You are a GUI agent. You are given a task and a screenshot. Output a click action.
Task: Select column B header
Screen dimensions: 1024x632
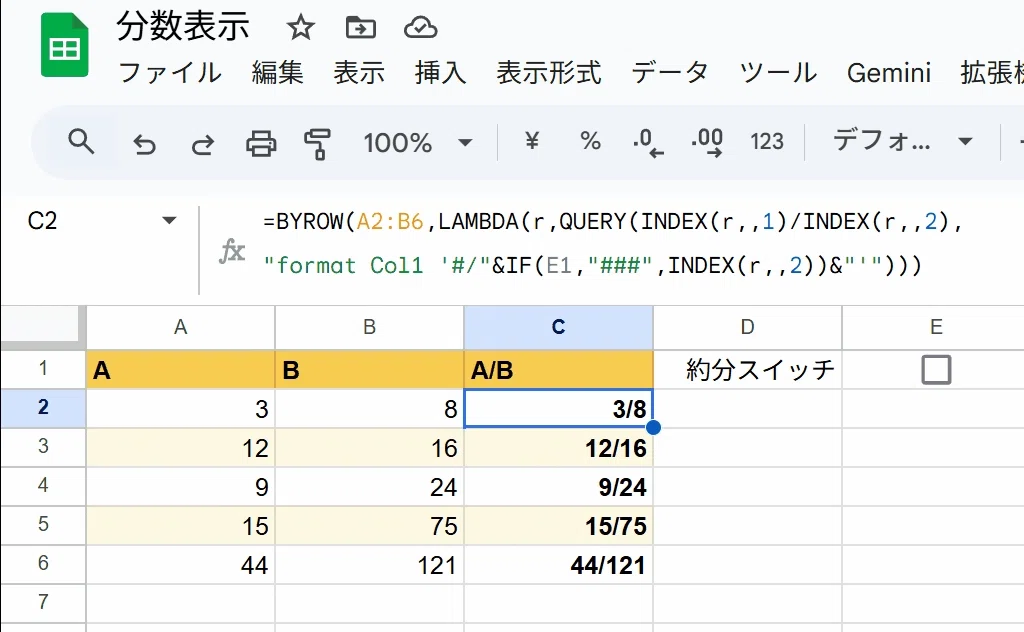click(x=369, y=327)
